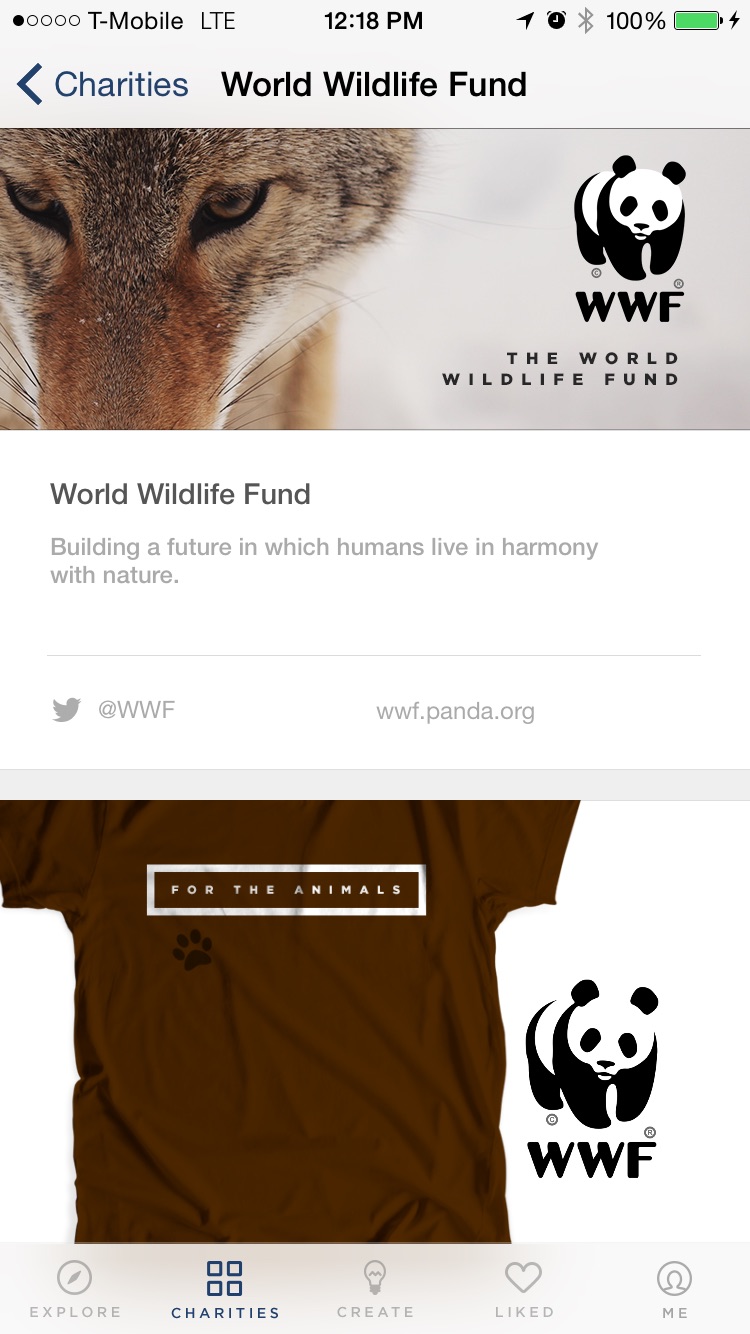Tap the Explore compass icon
The width and height of the screenshot is (750, 1334).
tap(75, 1277)
